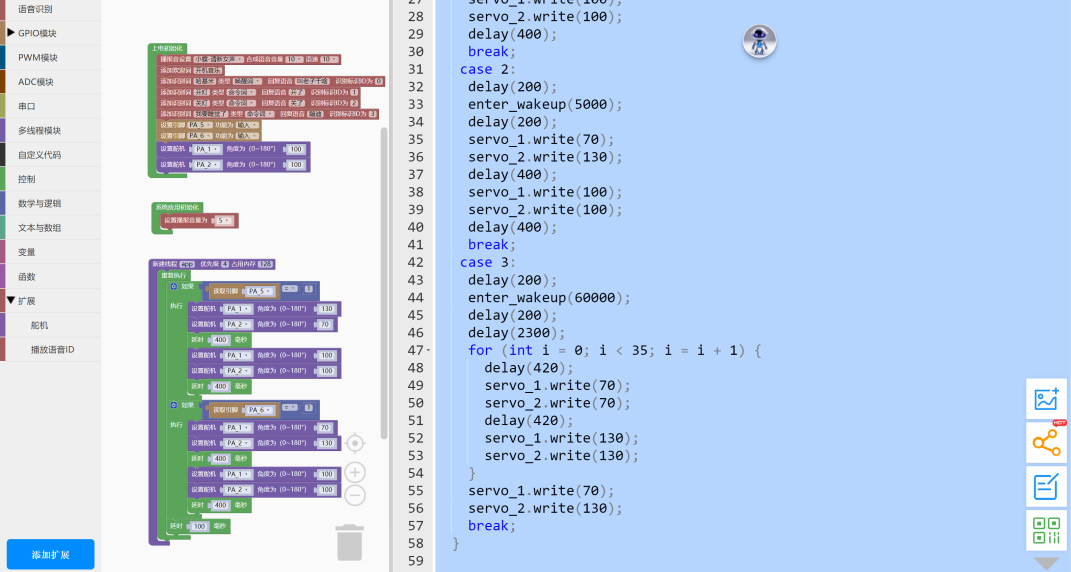Zoom in the block workspace
This screenshot has height=572, width=1071.
(355, 472)
